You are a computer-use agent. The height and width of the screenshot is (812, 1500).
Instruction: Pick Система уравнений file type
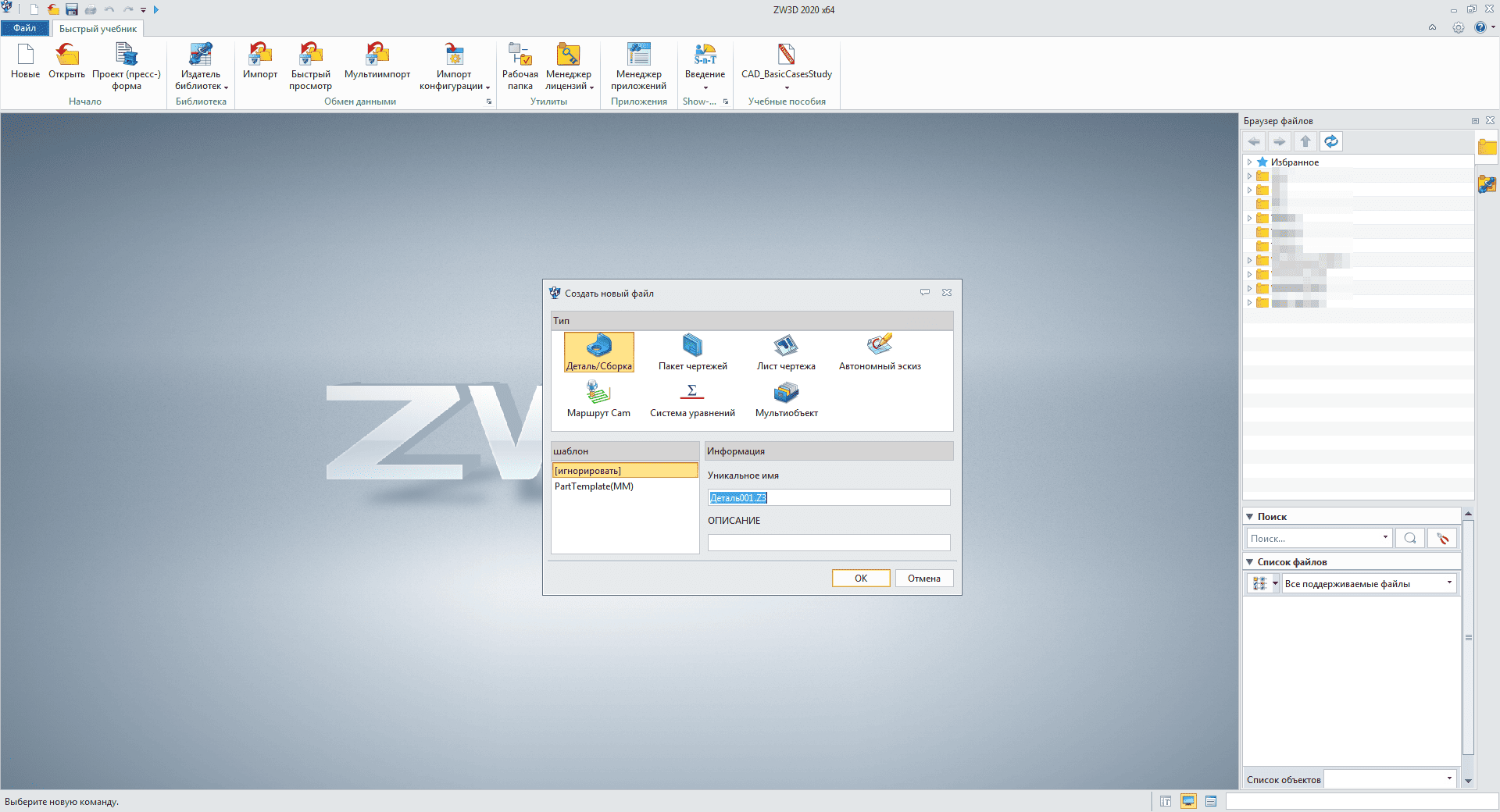[x=692, y=399]
